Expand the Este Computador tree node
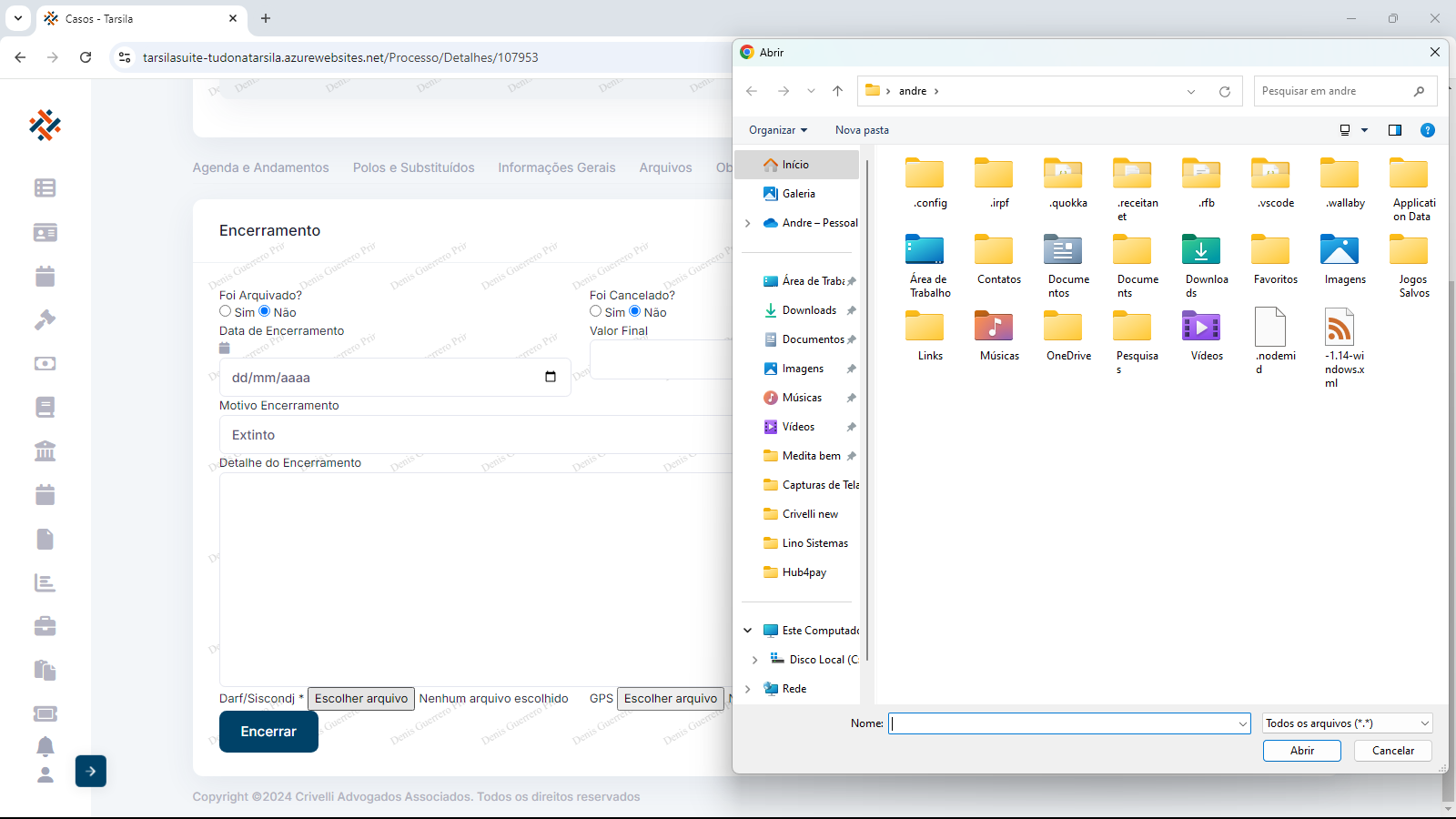The height and width of the screenshot is (819, 1456). (x=748, y=631)
